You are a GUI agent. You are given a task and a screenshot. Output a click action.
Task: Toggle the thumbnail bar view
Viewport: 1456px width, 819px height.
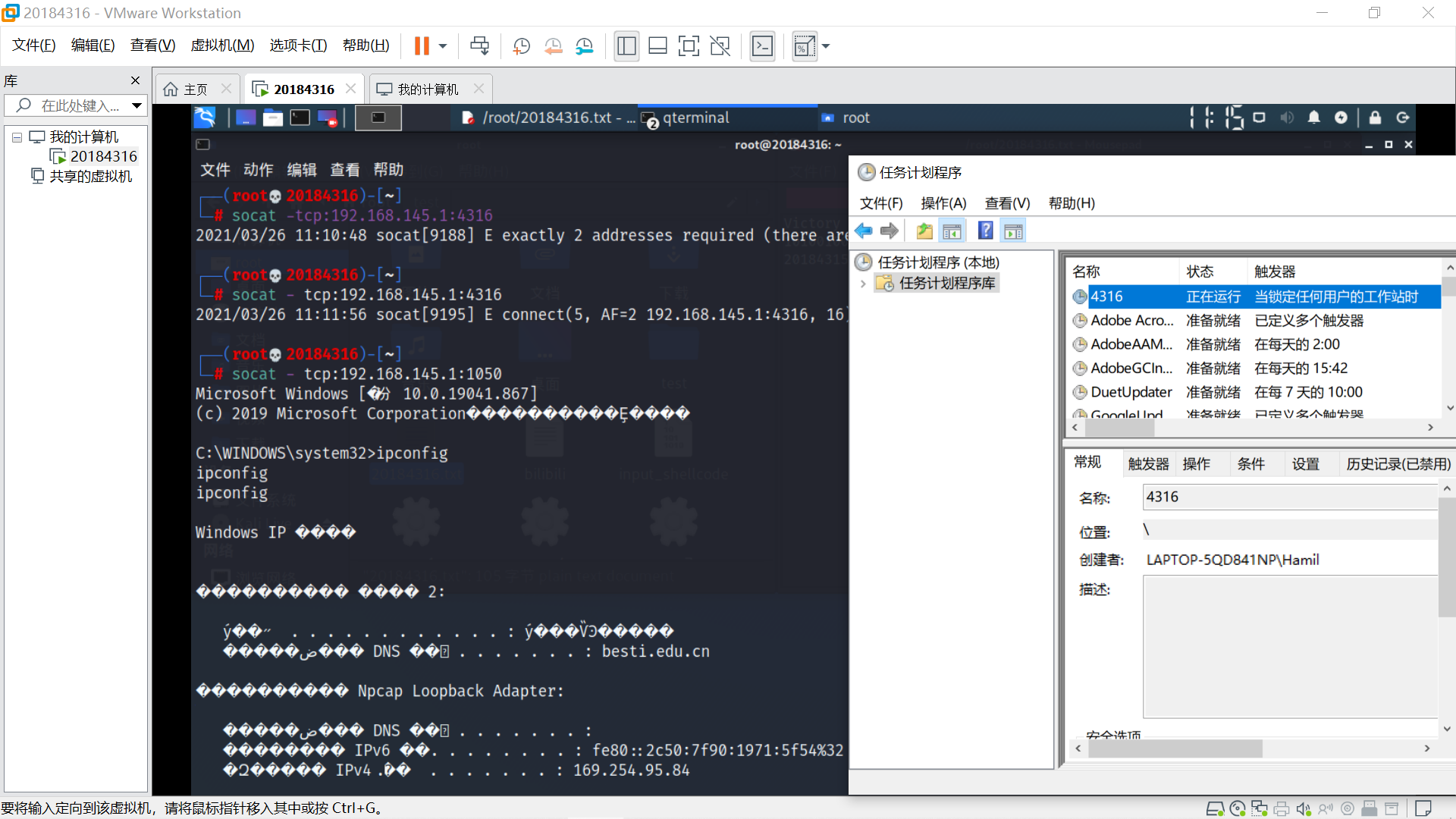point(657,46)
